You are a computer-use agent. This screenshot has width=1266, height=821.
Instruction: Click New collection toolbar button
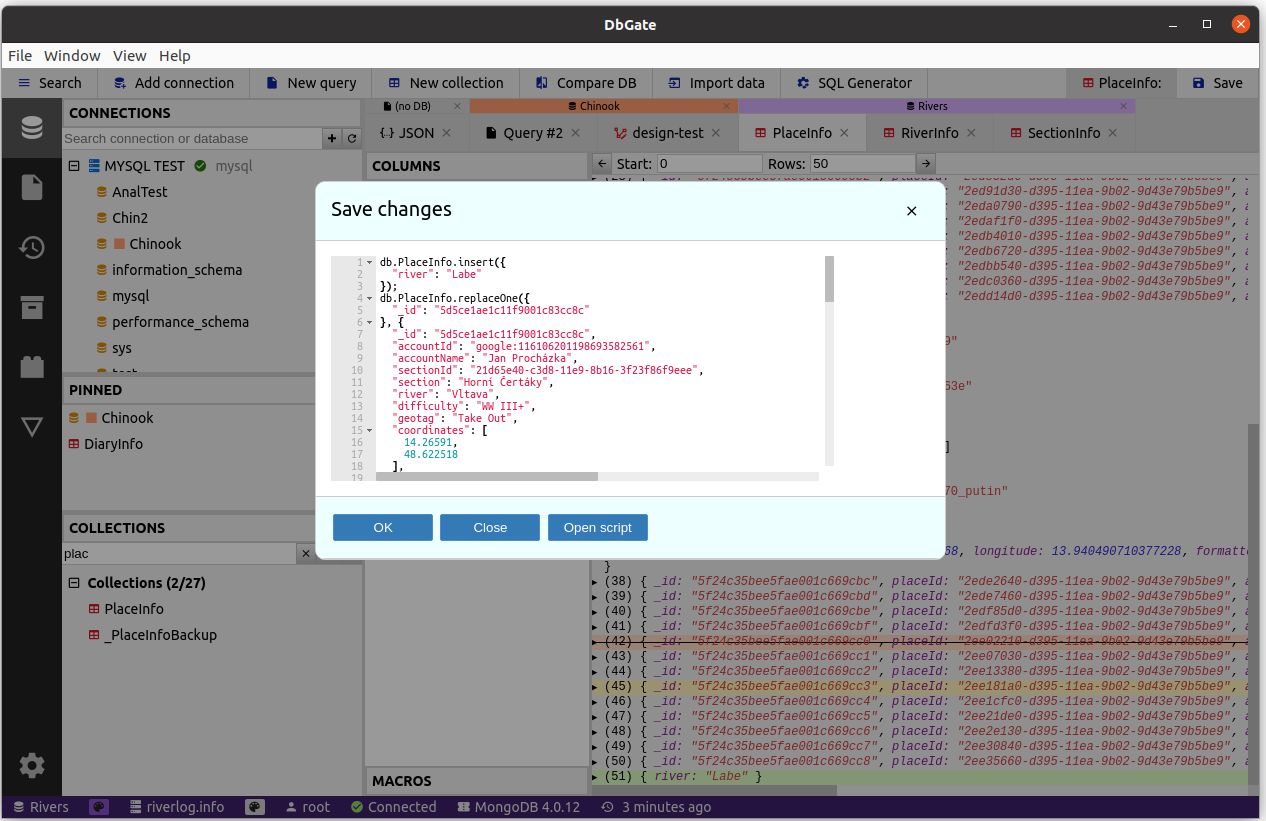[446, 83]
